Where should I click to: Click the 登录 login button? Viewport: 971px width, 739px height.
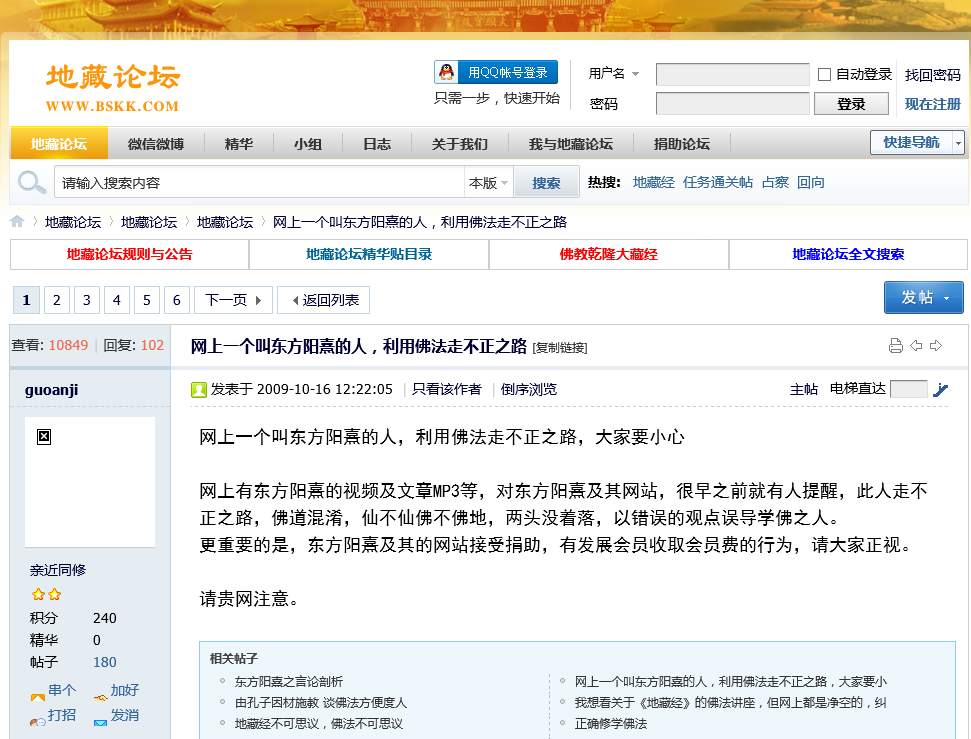[x=851, y=104]
